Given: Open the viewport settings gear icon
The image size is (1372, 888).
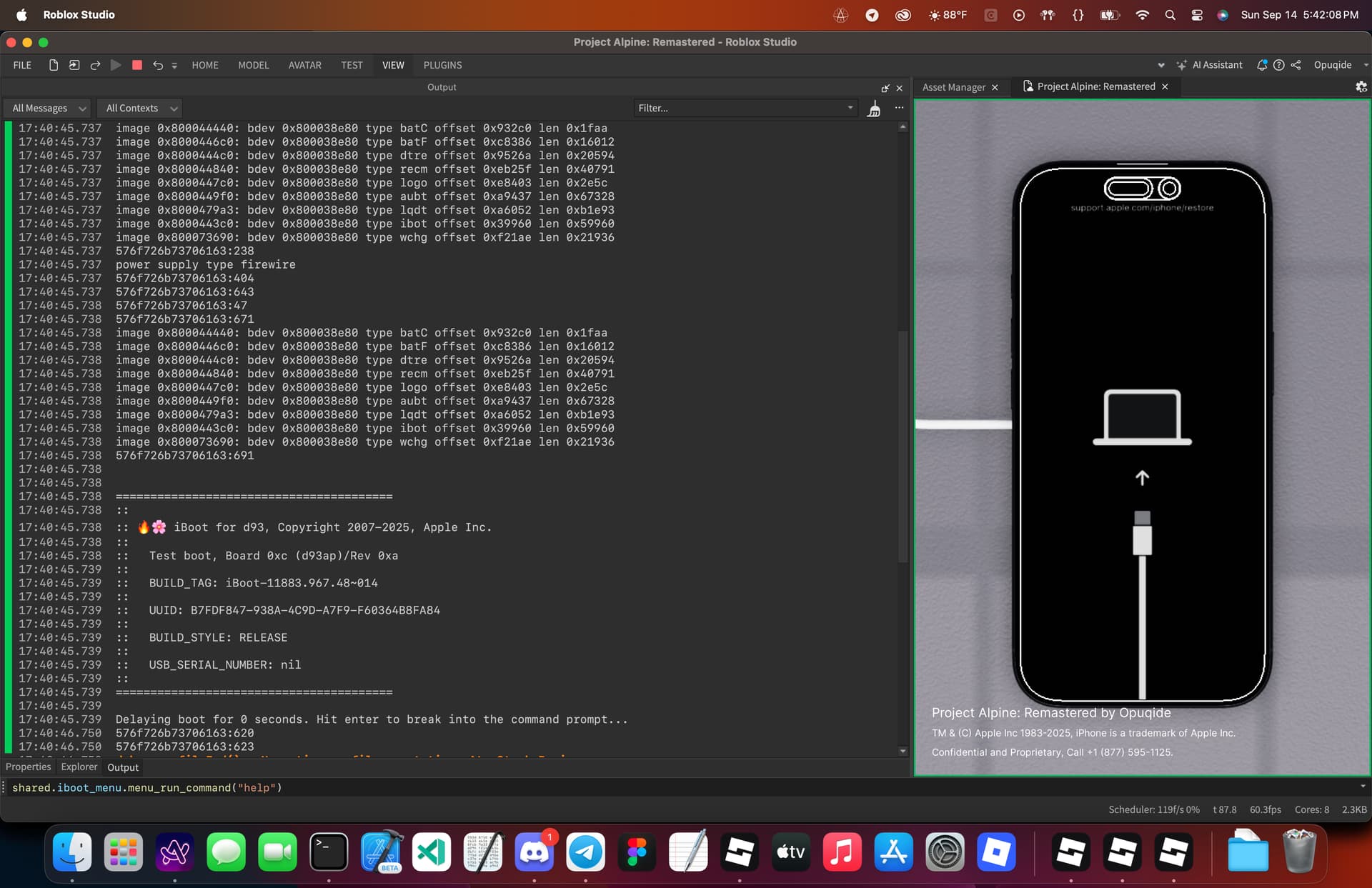Looking at the screenshot, I should 1361,86.
